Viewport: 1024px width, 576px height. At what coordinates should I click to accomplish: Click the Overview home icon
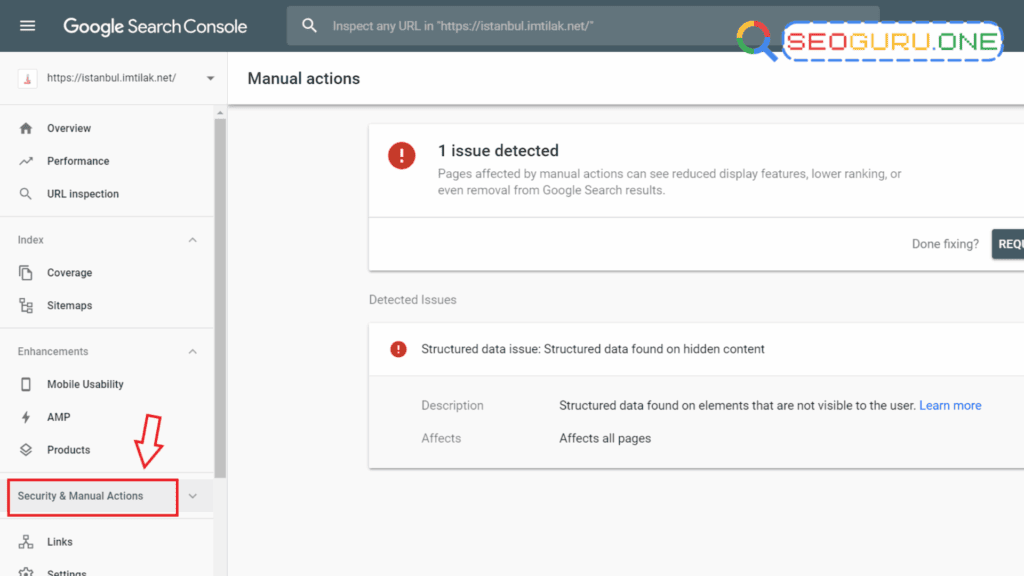25,128
